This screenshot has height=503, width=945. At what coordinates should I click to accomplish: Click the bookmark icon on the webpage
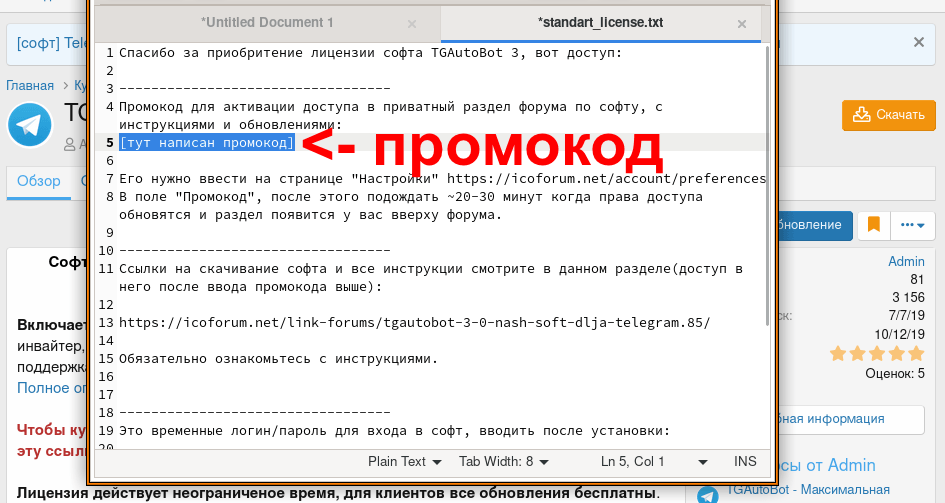click(873, 225)
